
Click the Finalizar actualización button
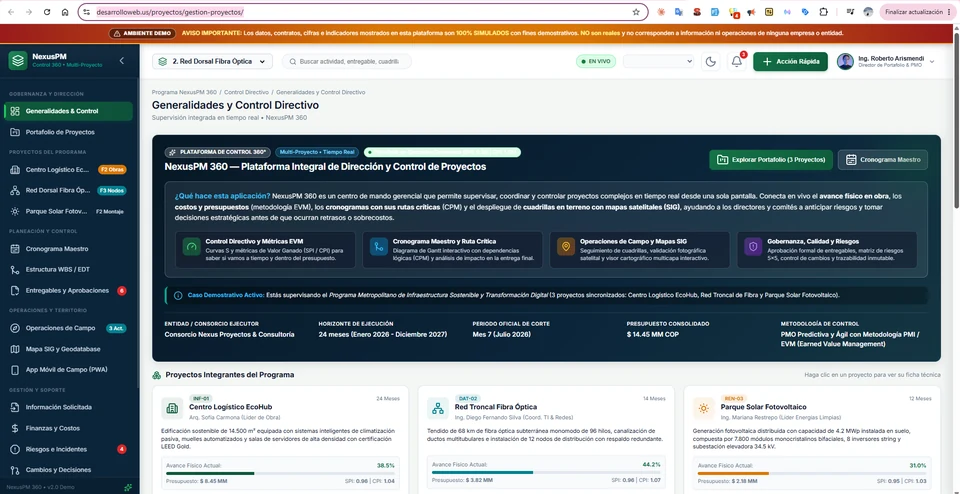click(x=918, y=12)
